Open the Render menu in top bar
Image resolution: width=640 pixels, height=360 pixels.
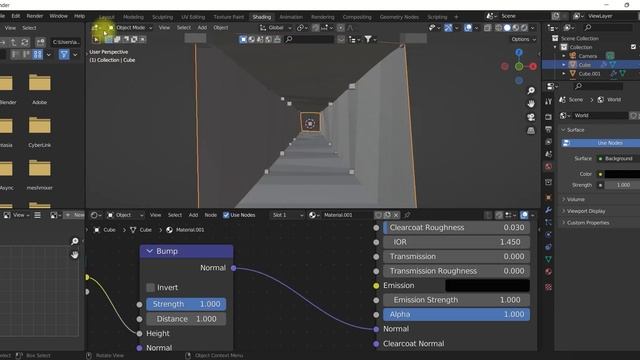[x=35, y=16]
